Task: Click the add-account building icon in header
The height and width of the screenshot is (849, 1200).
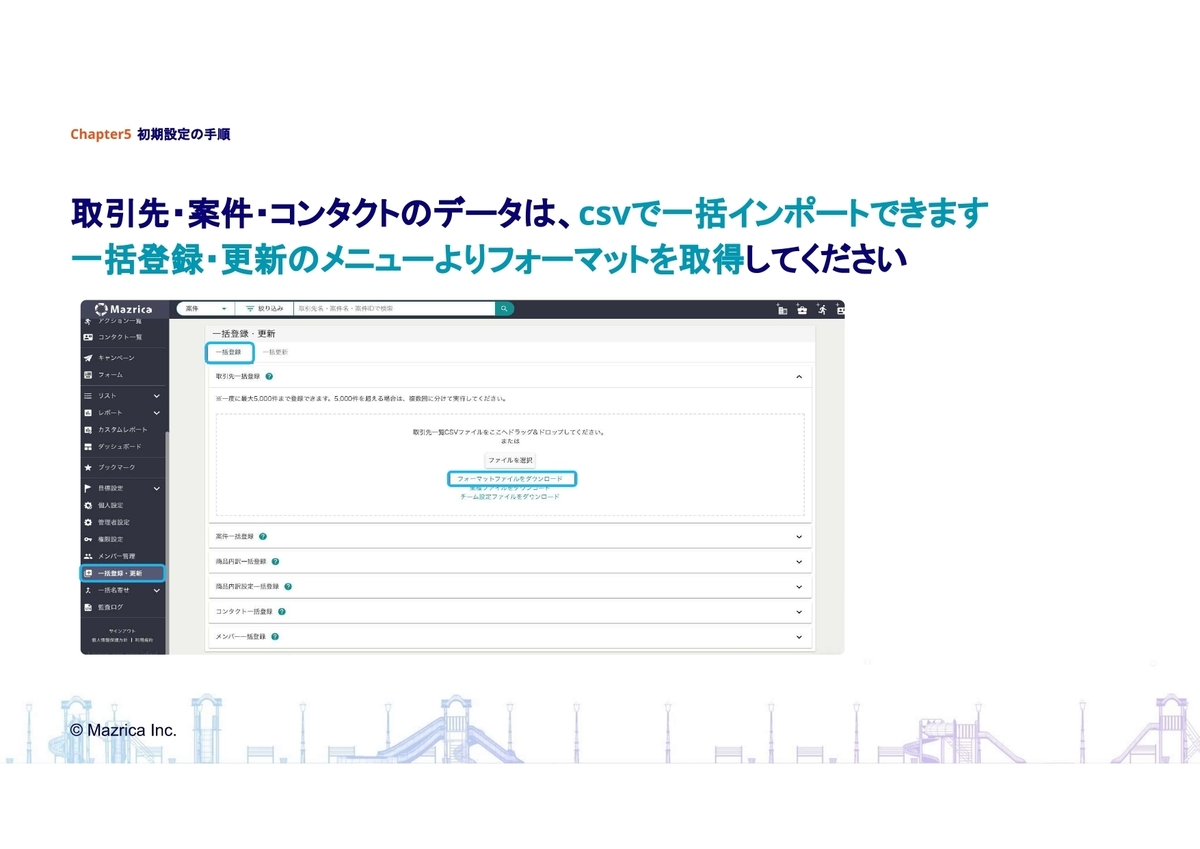Action: click(x=782, y=310)
